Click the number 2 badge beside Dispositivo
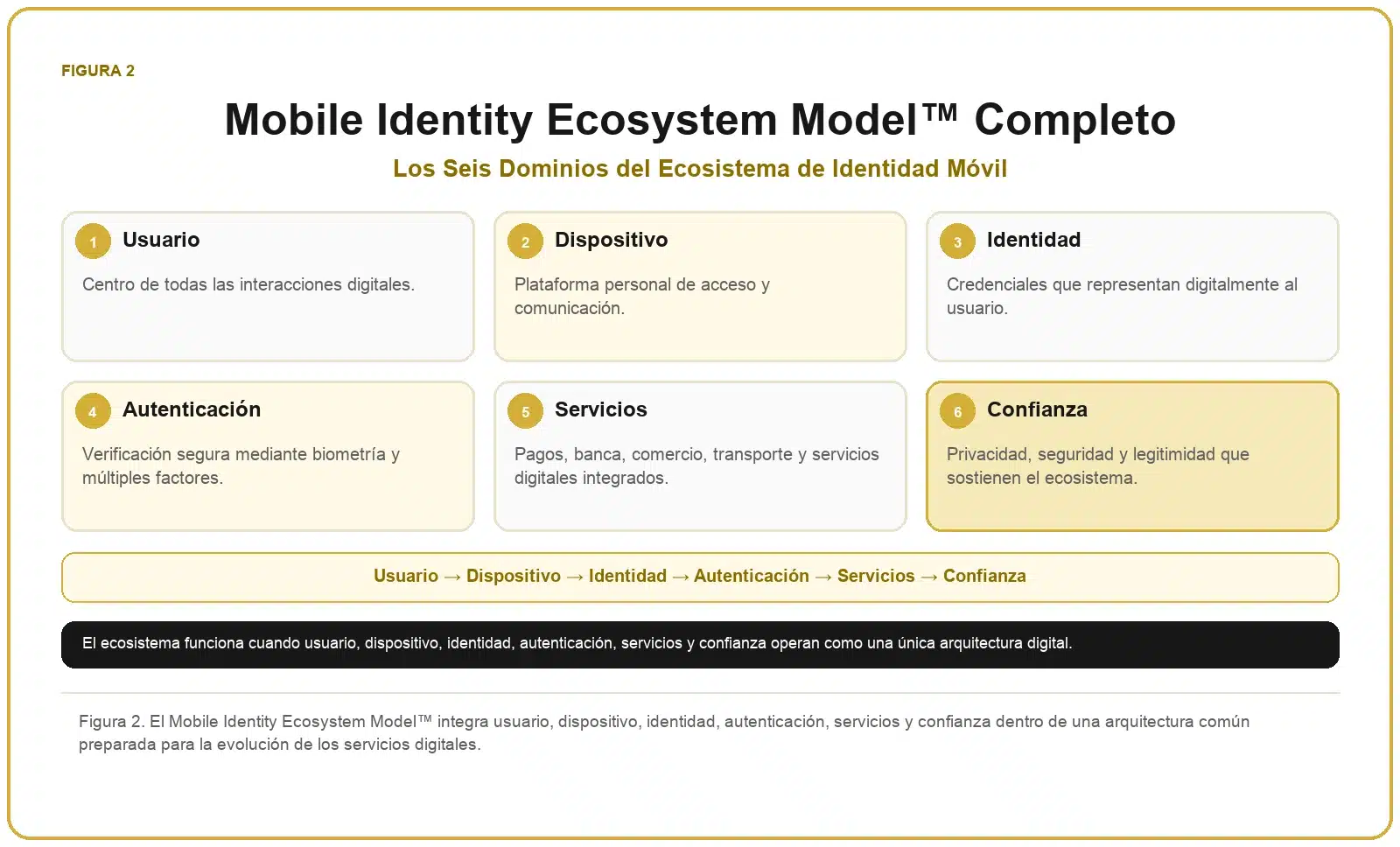This screenshot has height=847, width=1400. [525, 241]
